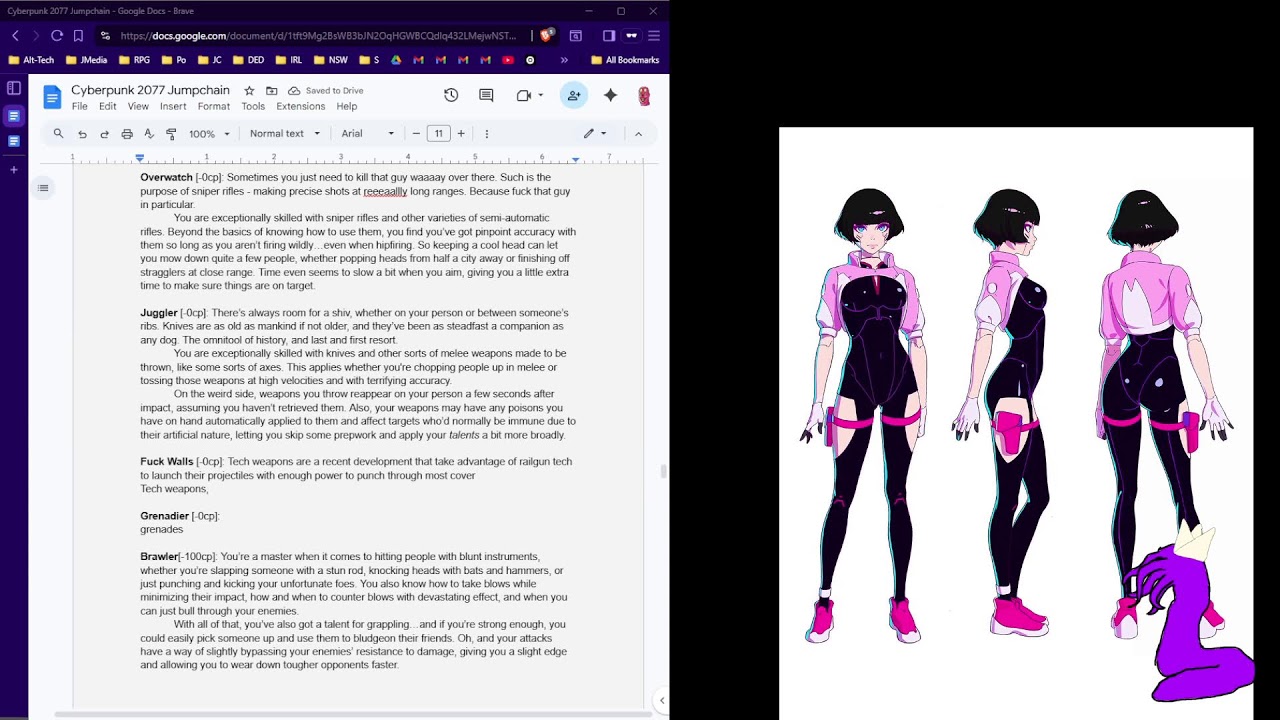Open RPG bookmark folder

coord(134,60)
